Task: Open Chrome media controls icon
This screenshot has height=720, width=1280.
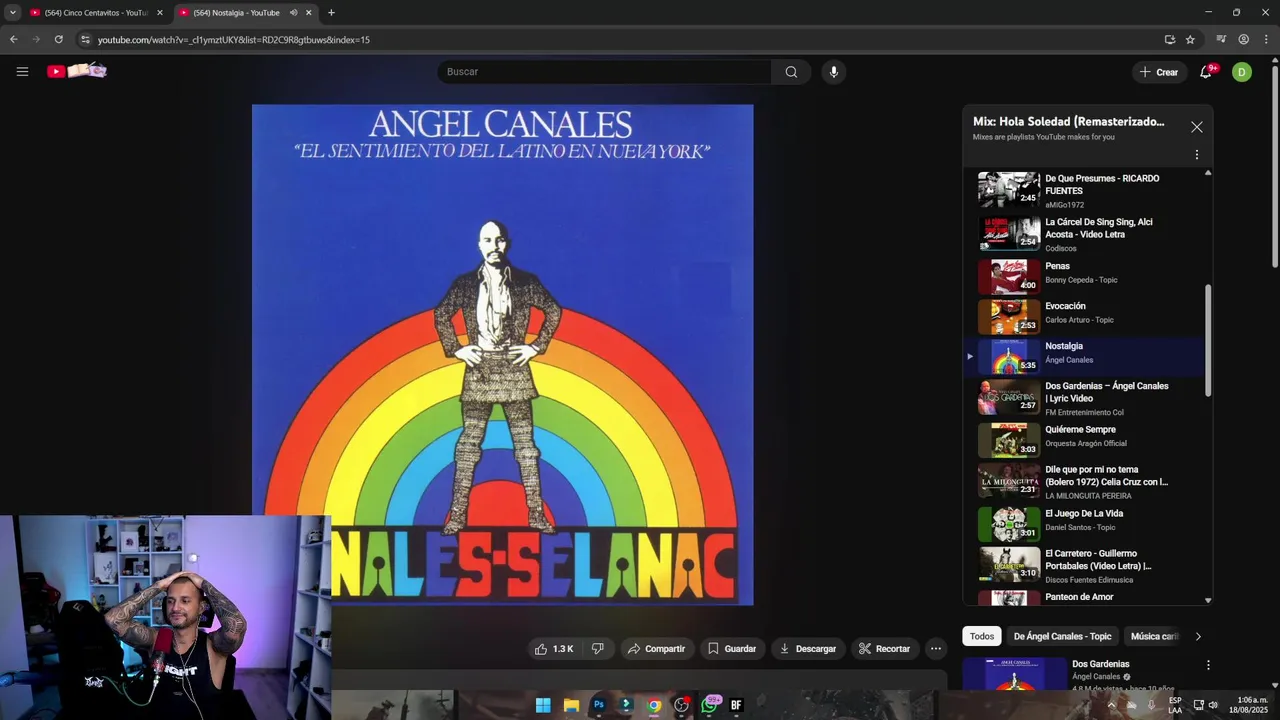Action: coord(1221,40)
